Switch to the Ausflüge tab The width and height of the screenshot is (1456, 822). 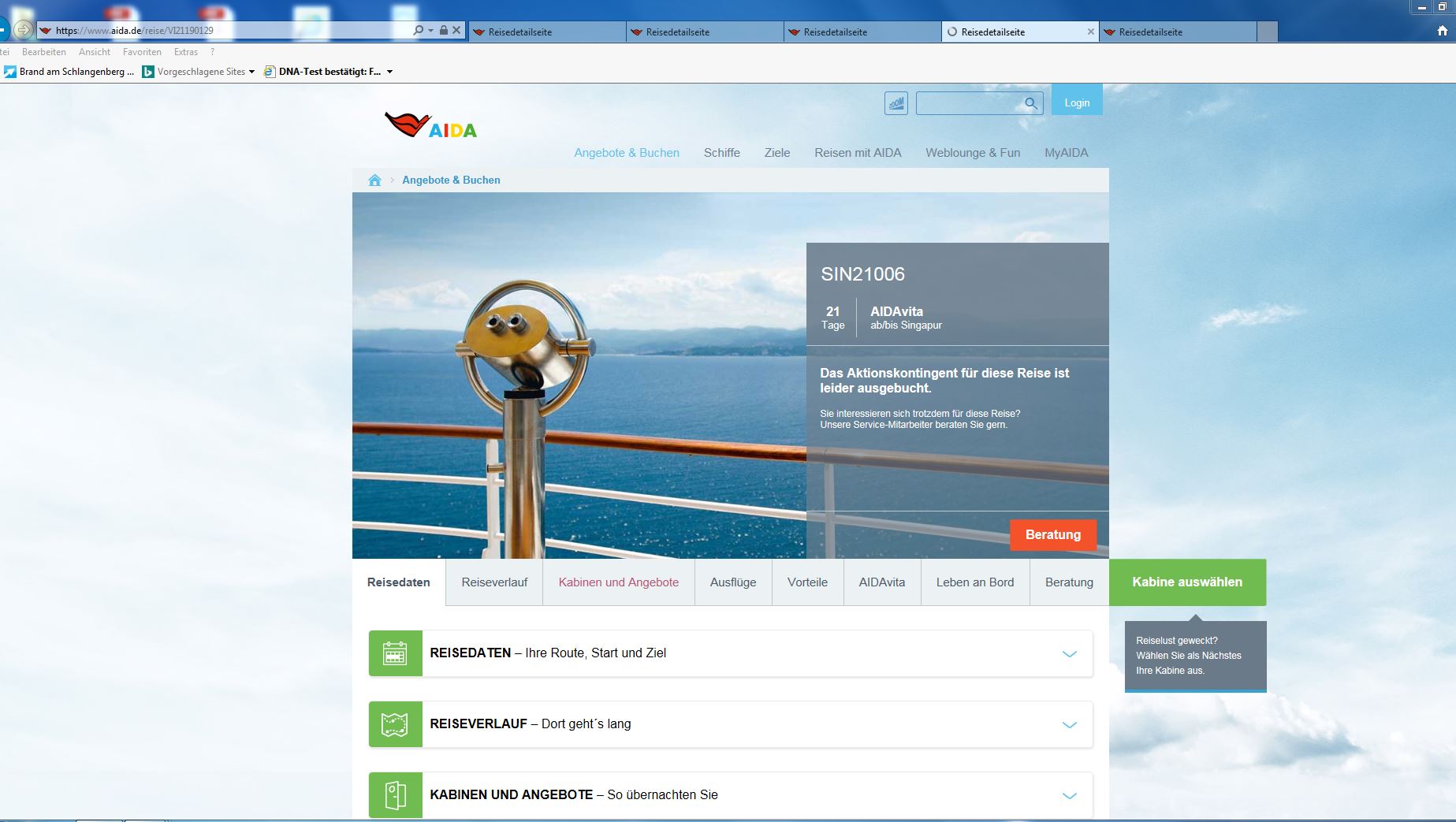tap(732, 582)
